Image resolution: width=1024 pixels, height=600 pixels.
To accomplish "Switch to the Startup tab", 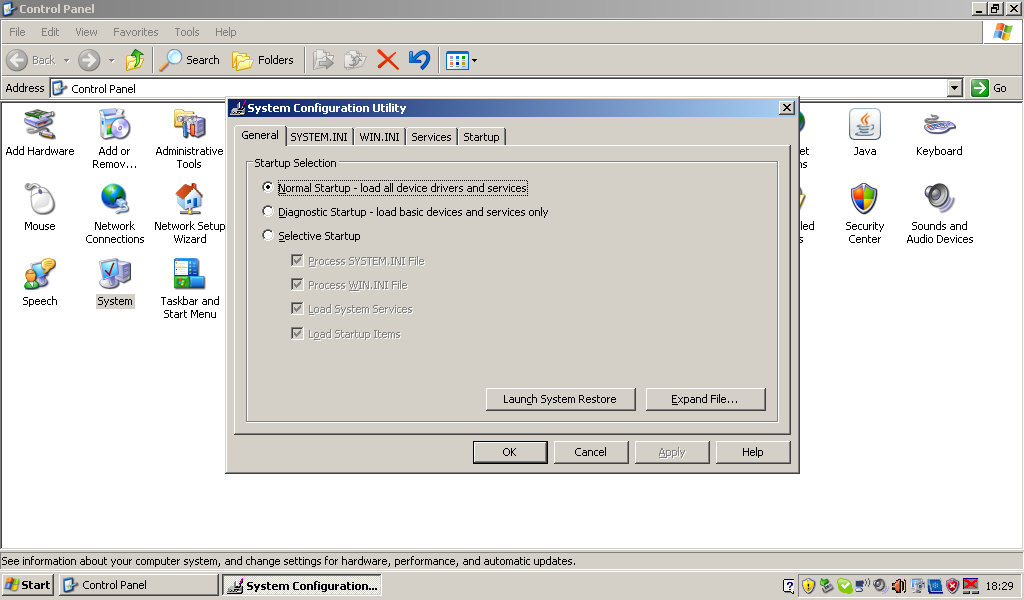I will [x=481, y=136].
